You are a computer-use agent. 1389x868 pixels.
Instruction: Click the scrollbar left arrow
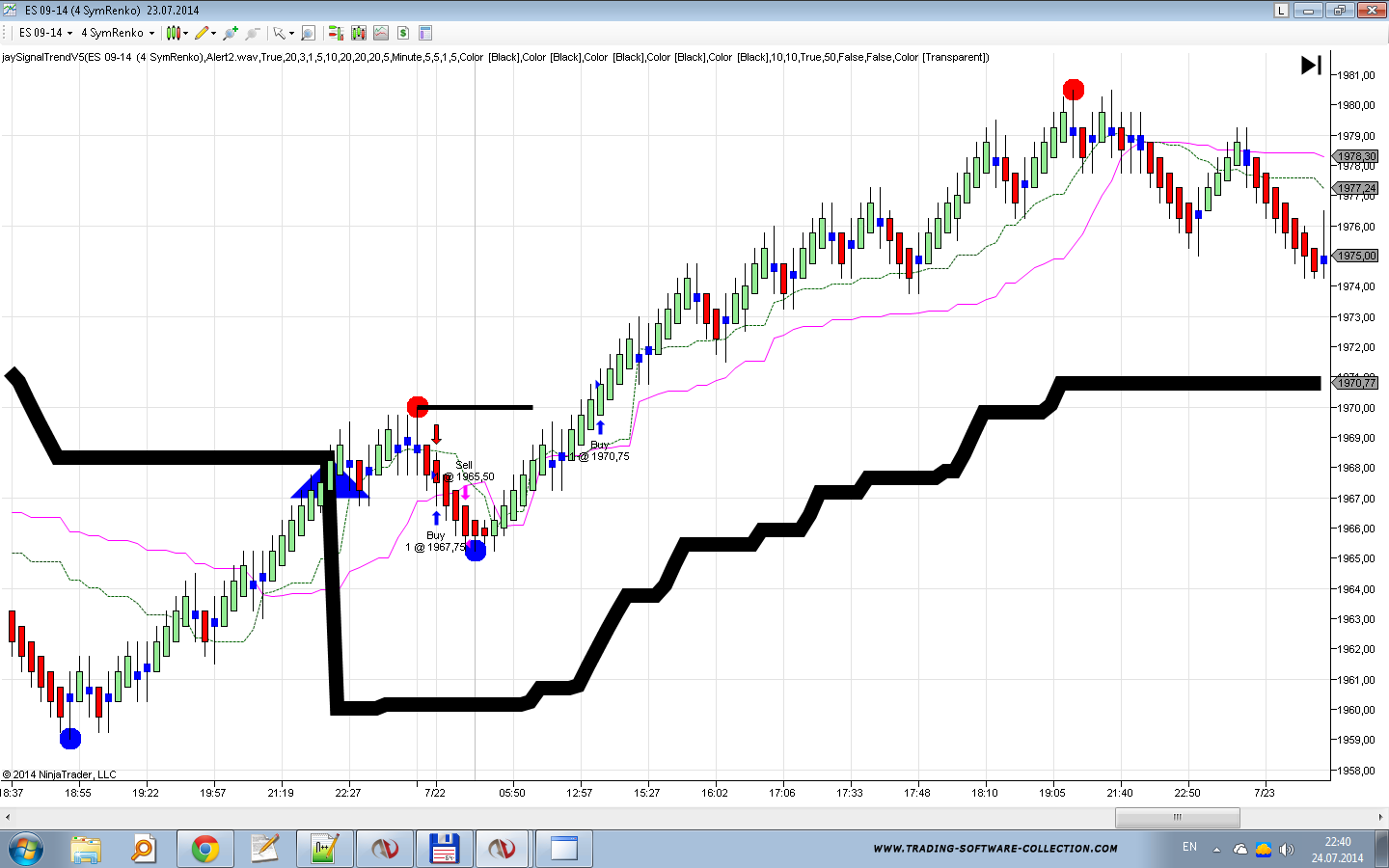point(8,817)
